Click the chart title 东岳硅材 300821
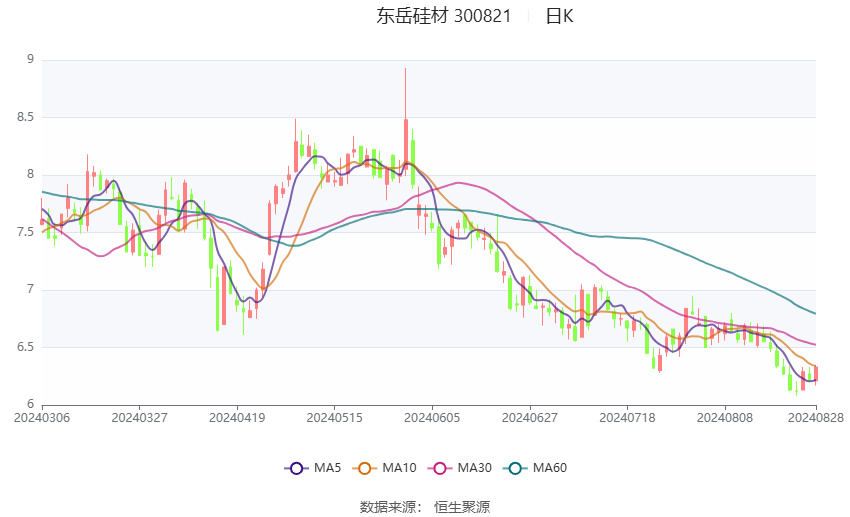Screen dimensions: 850x517 click(444, 16)
